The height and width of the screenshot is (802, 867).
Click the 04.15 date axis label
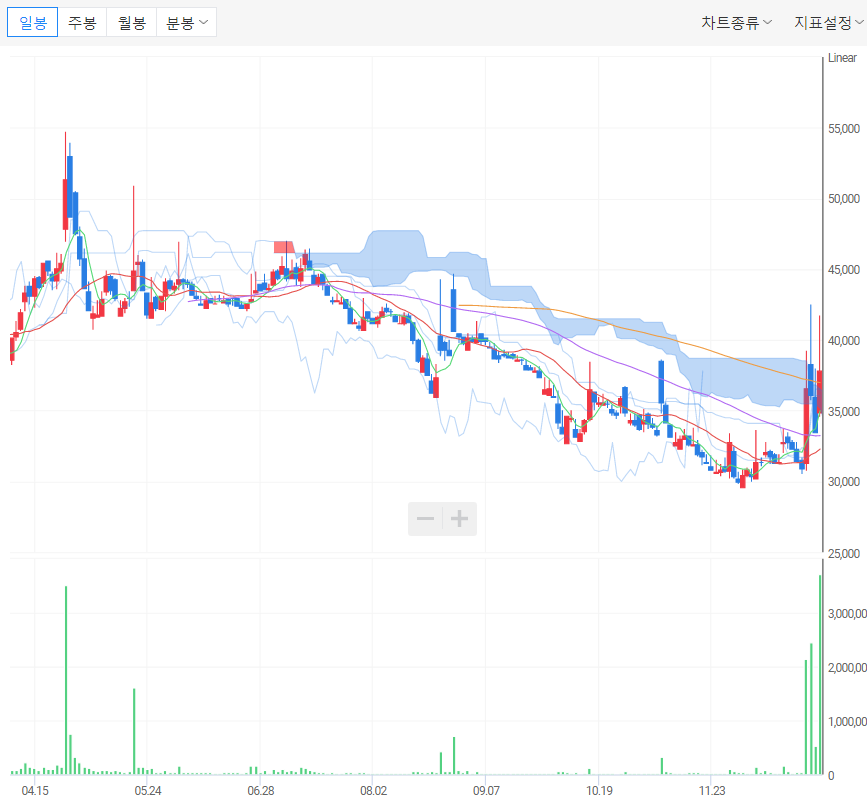[35, 790]
